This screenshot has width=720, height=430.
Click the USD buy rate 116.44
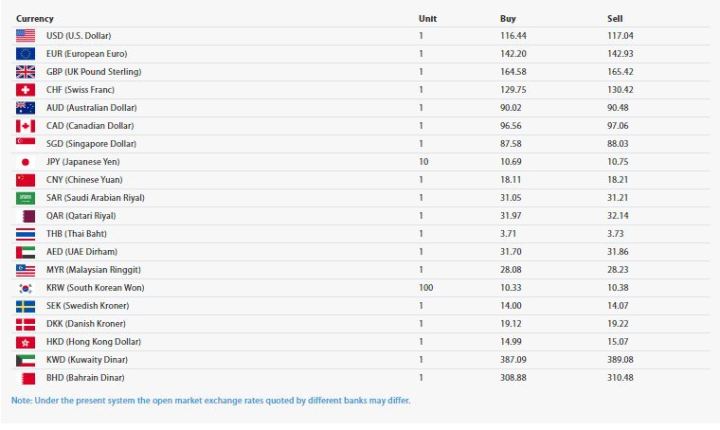[513, 36]
